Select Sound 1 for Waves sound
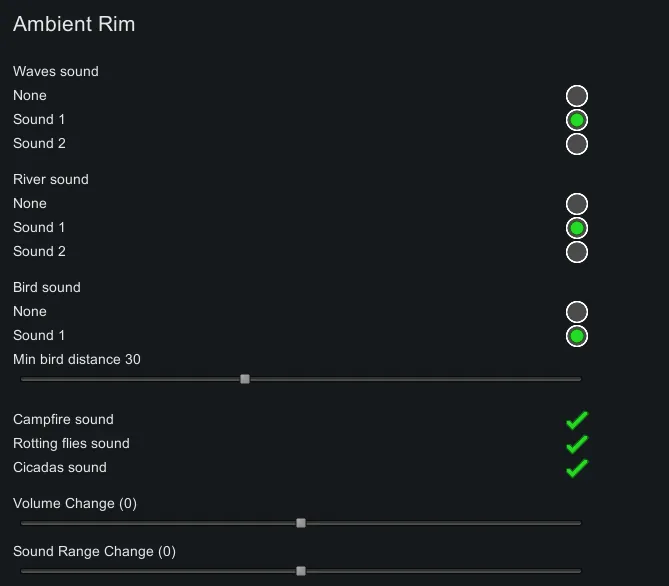 pos(577,120)
